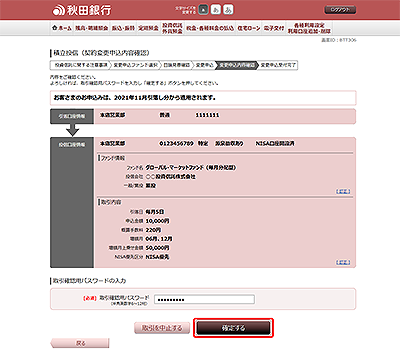The height and width of the screenshot is (360, 400).
Task: Open the 各種利用設定 menu
Action: point(309,28)
